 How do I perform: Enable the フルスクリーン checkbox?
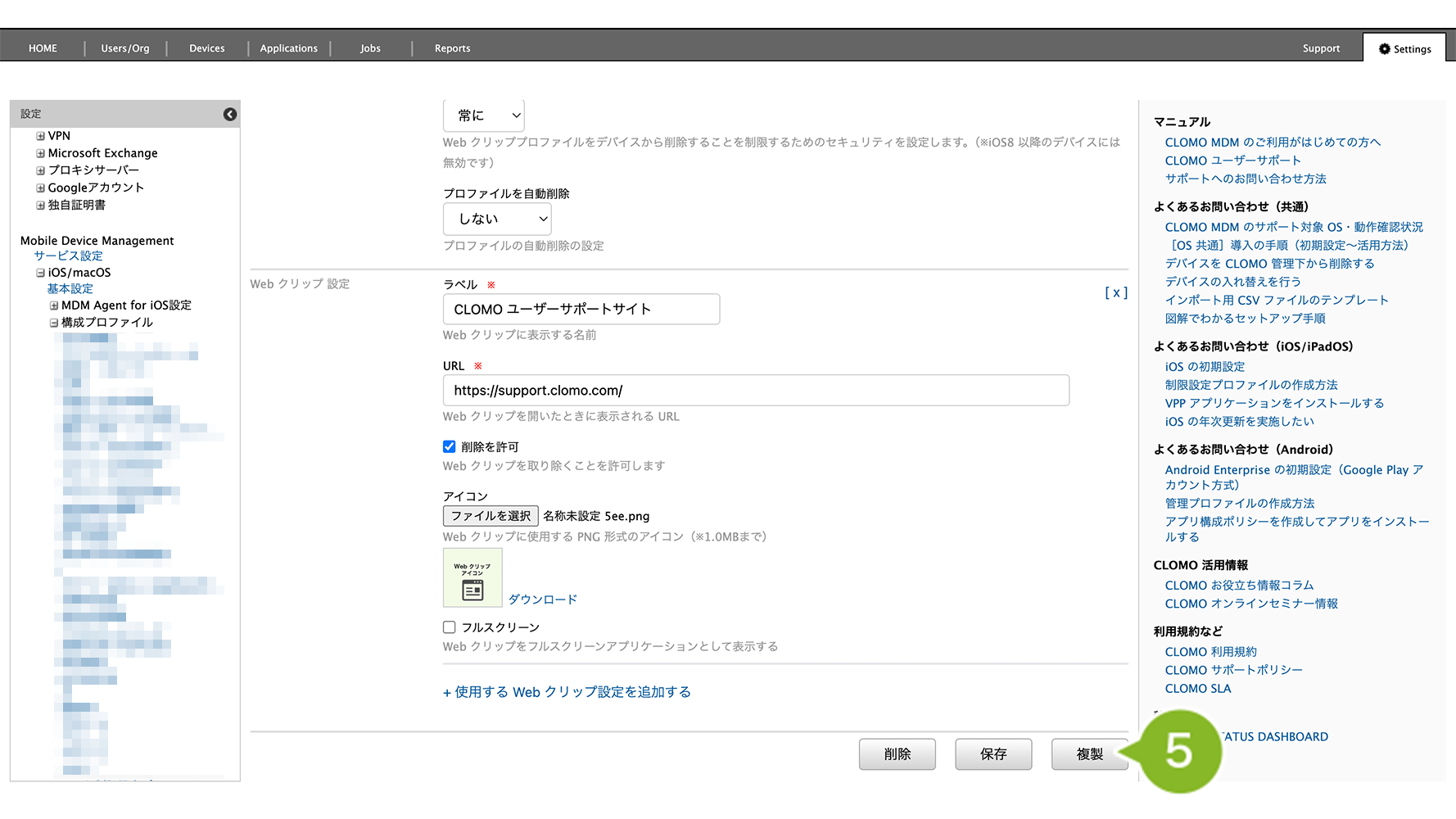click(x=450, y=627)
